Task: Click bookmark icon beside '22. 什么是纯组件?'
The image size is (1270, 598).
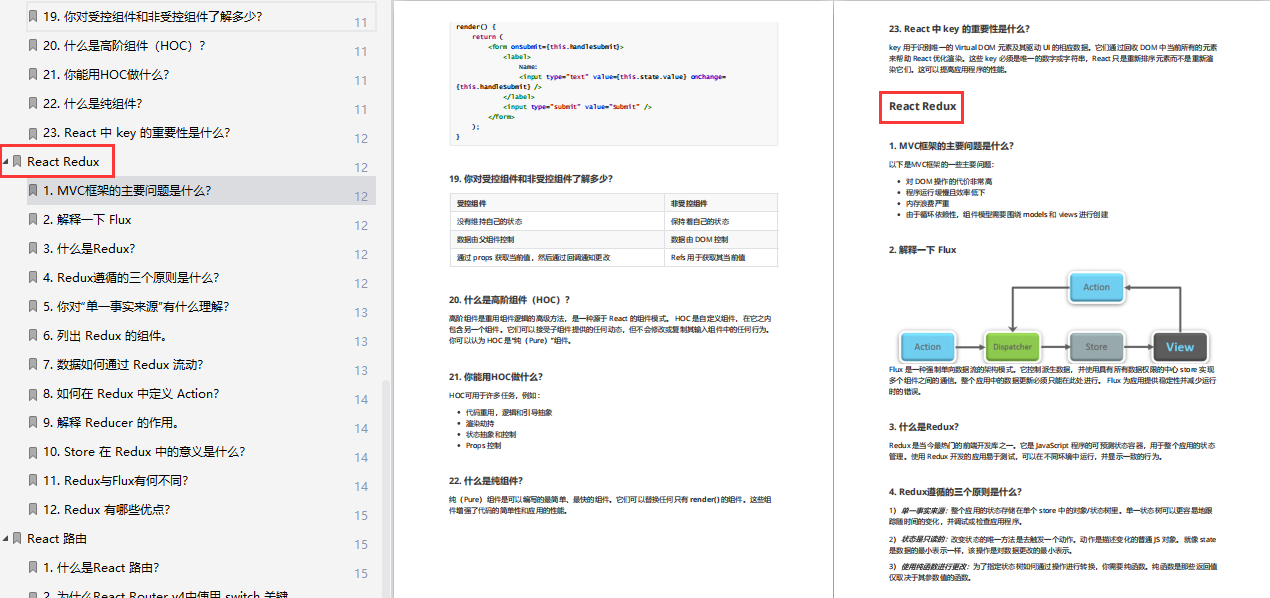Action: coord(33,103)
